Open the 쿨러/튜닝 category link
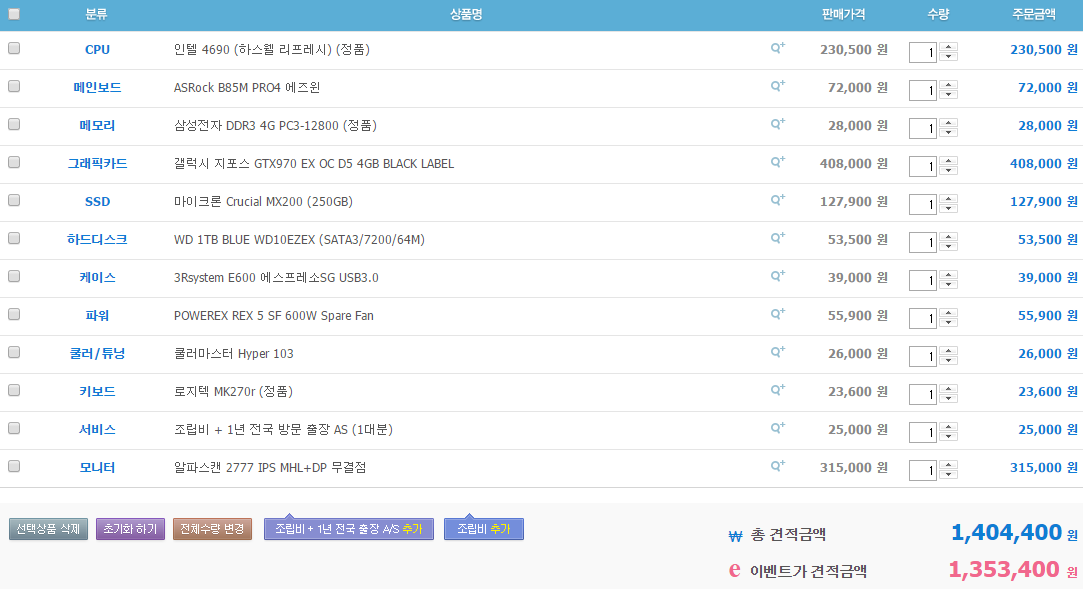The image size is (1083, 589). [x=97, y=354]
